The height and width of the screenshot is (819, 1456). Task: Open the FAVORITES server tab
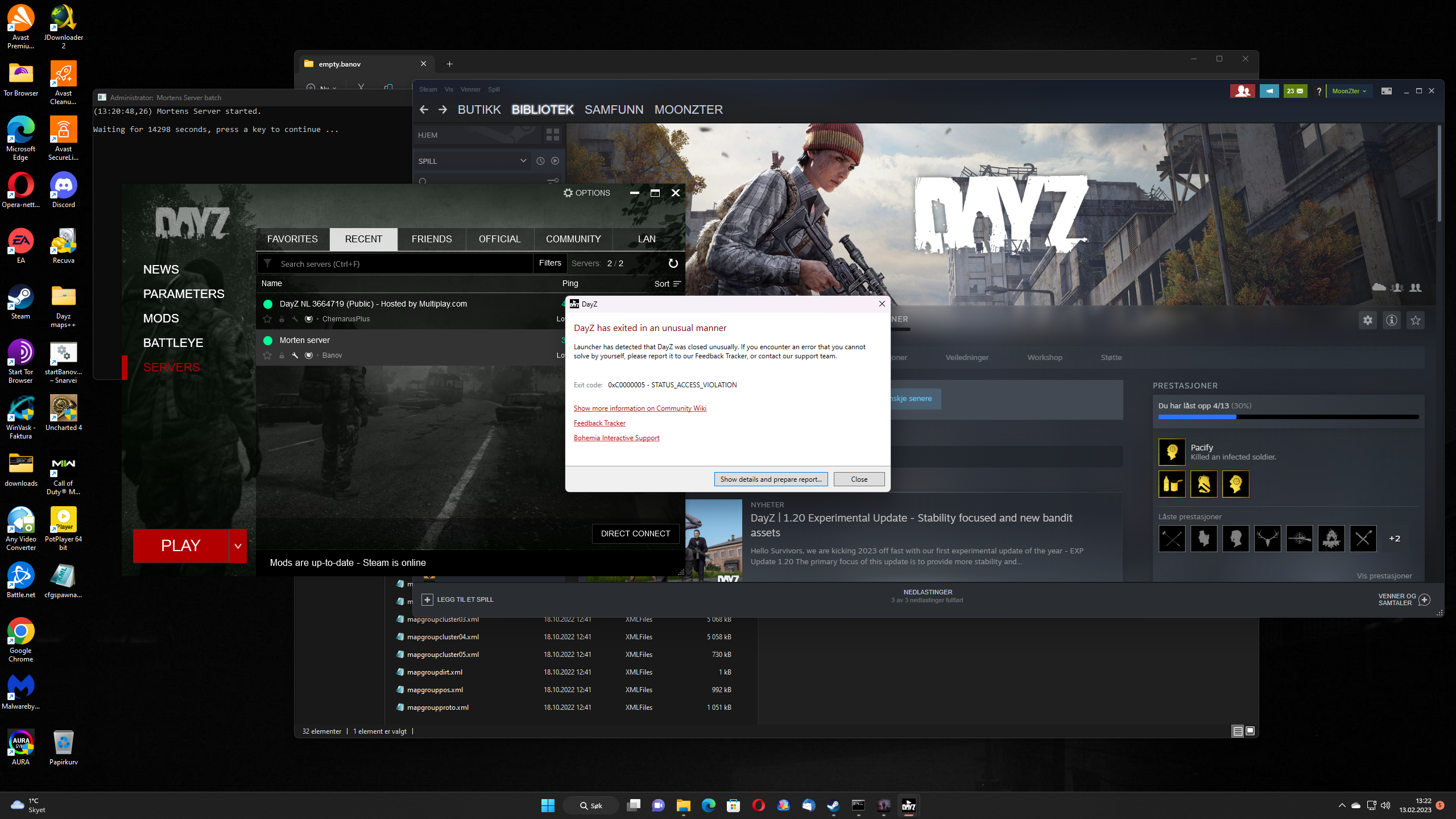coord(292,239)
